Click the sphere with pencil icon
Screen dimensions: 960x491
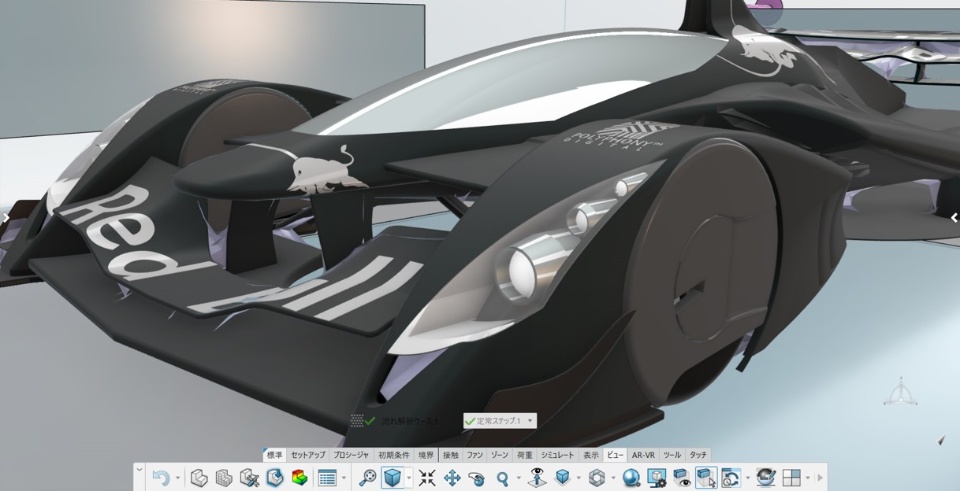[x=766, y=478]
